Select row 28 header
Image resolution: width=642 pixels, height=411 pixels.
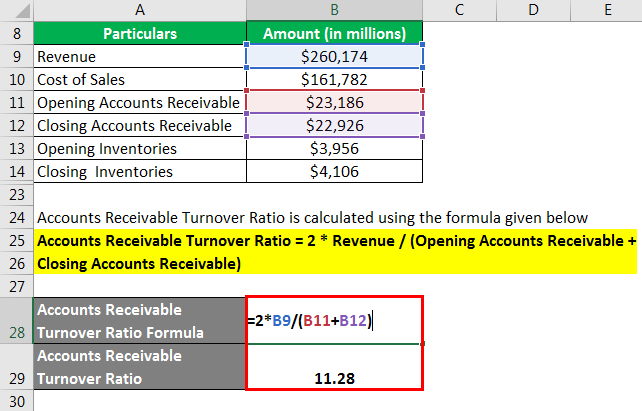(x=17, y=321)
